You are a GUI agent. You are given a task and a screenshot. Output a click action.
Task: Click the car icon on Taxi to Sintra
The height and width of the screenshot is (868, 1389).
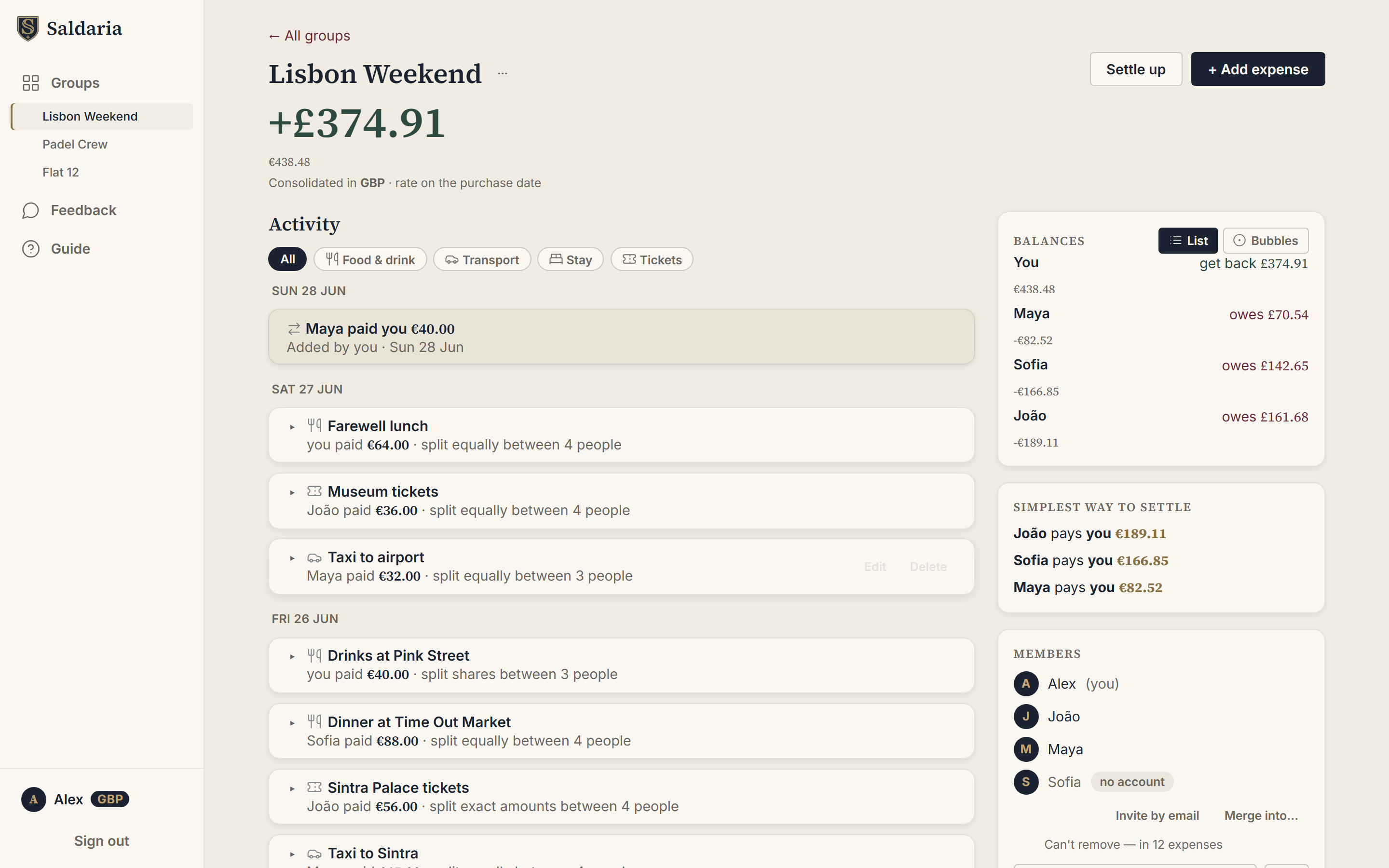coord(314,854)
